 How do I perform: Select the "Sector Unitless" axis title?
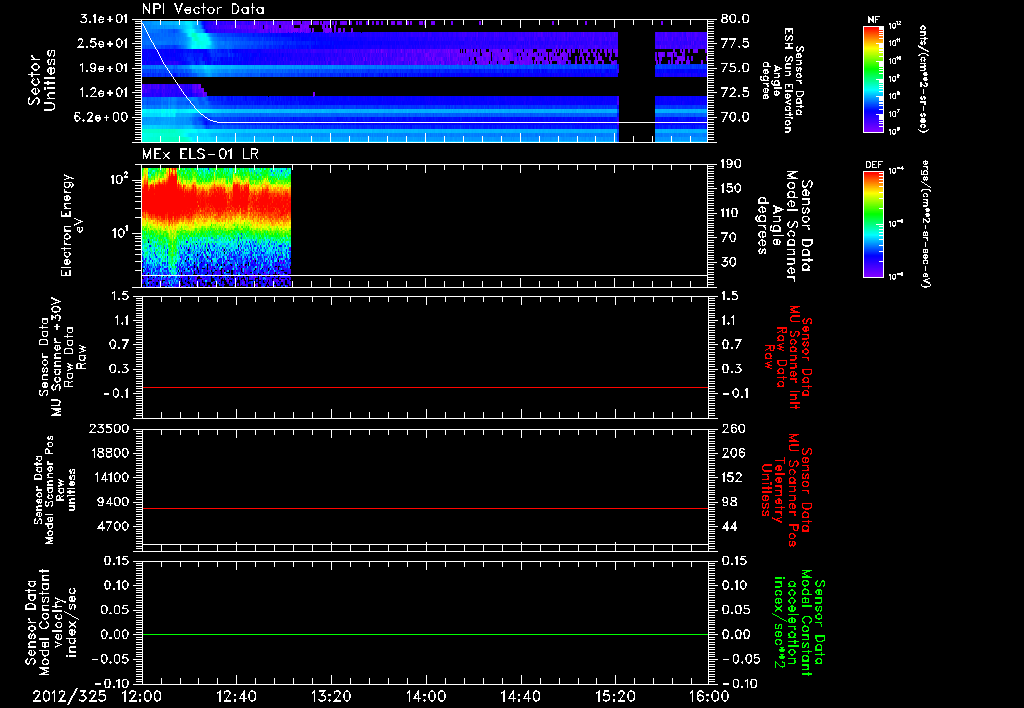(x=42, y=80)
